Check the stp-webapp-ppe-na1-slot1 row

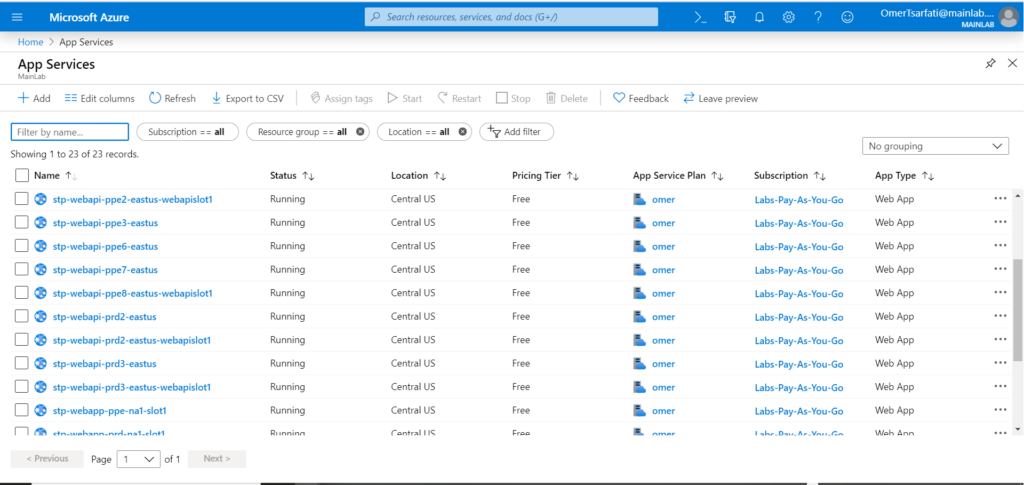[x=22, y=411]
